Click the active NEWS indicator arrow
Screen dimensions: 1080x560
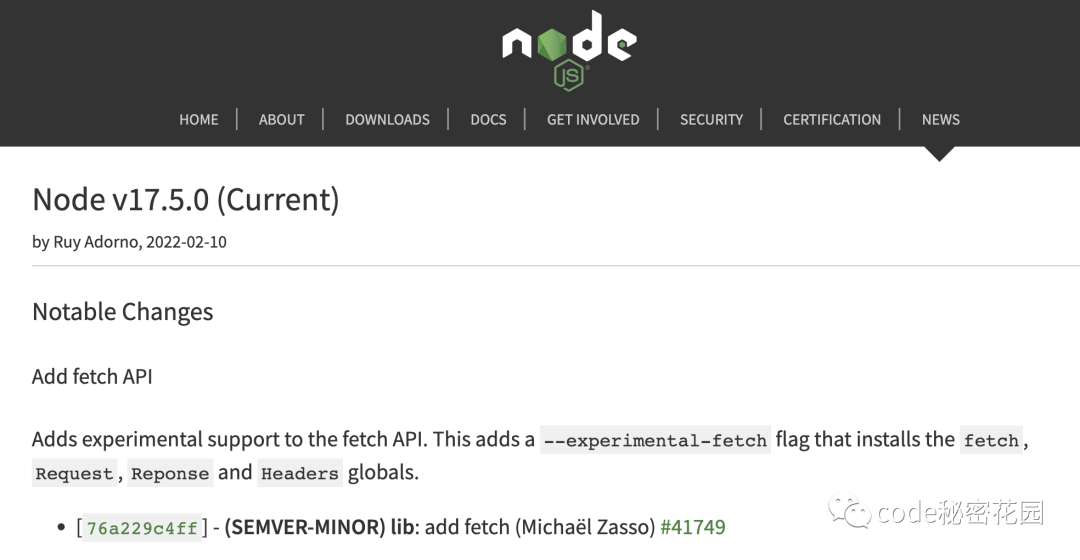[940, 153]
